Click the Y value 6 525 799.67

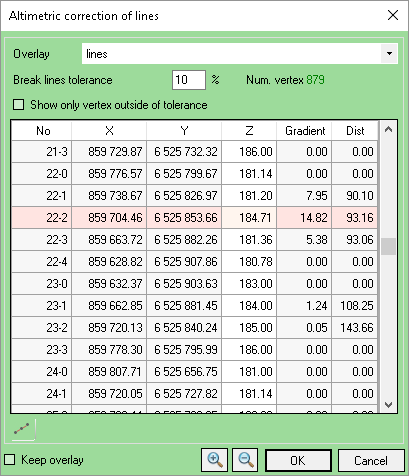[184, 174]
